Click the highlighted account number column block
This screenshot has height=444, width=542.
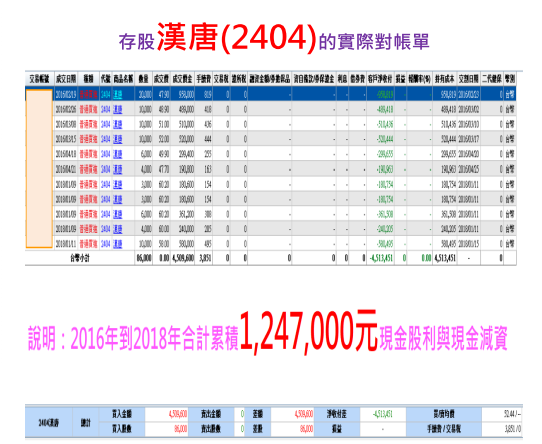click(39, 168)
